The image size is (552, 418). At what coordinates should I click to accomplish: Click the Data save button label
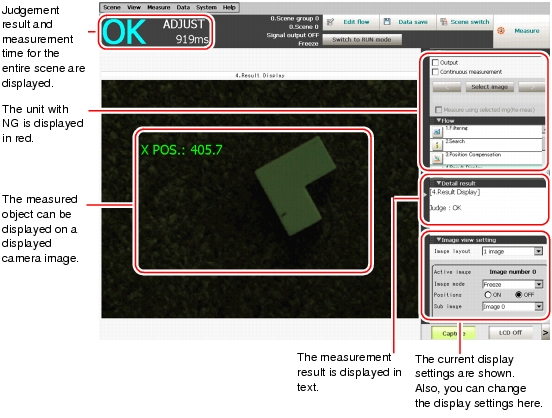click(413, 22)
